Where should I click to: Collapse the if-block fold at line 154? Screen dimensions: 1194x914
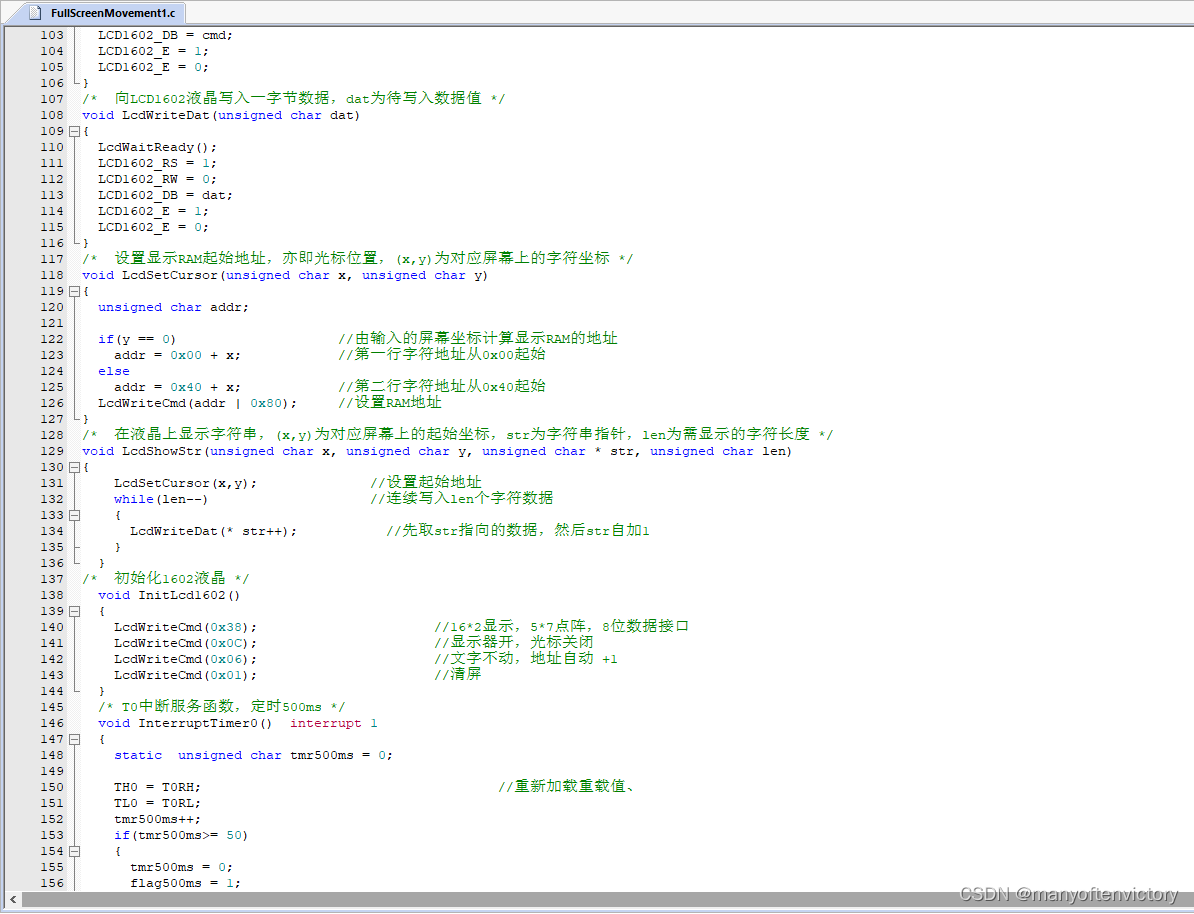pos(75,851)
